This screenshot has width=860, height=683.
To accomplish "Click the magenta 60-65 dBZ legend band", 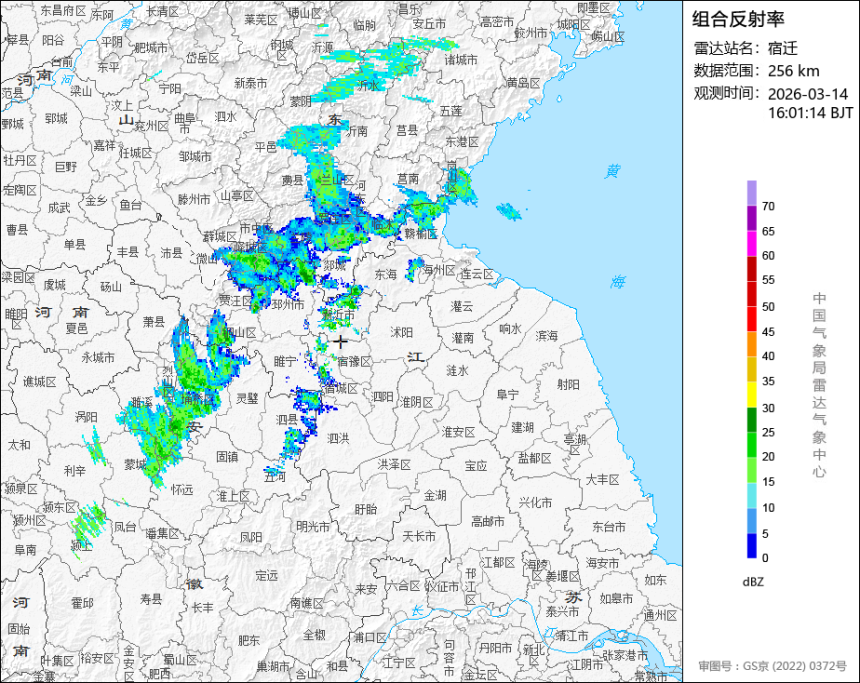I will point(752,243).
